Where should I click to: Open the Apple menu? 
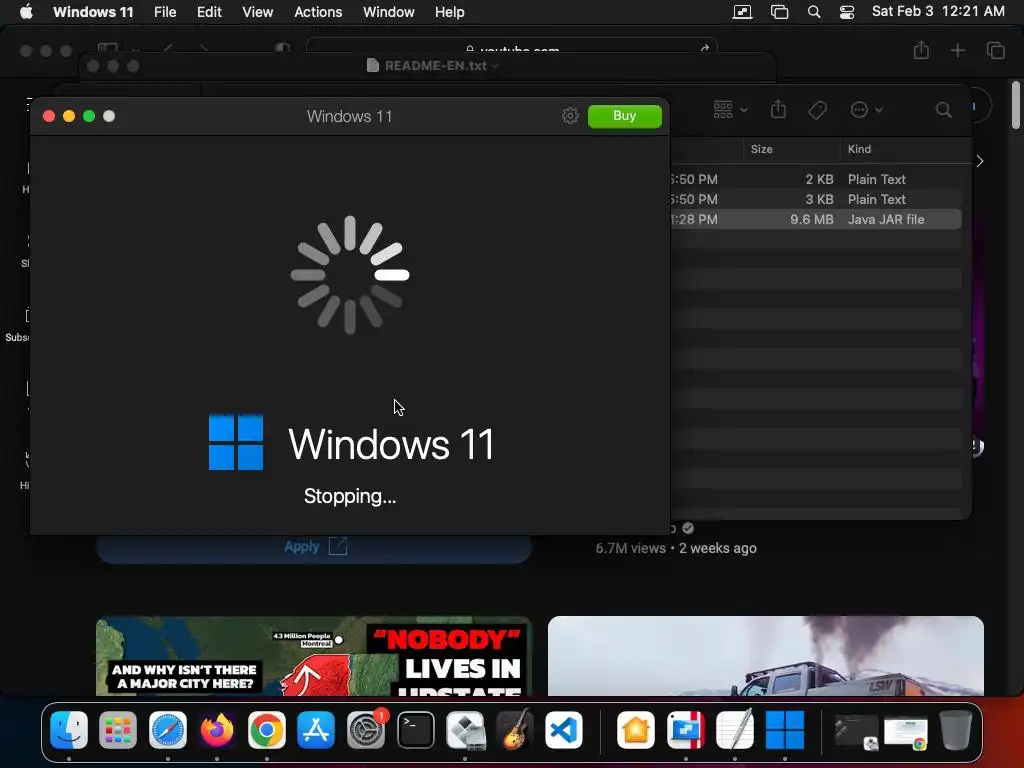(26, 12)
